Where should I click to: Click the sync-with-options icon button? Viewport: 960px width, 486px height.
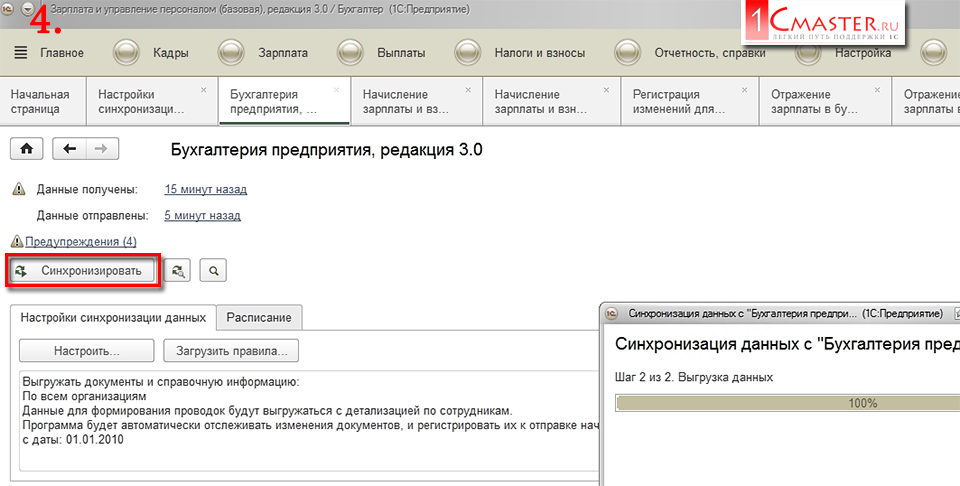pos(178,271)
